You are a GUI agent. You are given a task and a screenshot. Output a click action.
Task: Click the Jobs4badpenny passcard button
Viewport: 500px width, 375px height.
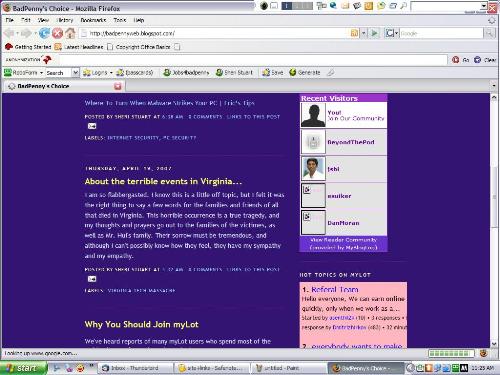click(x=186, y=72)
